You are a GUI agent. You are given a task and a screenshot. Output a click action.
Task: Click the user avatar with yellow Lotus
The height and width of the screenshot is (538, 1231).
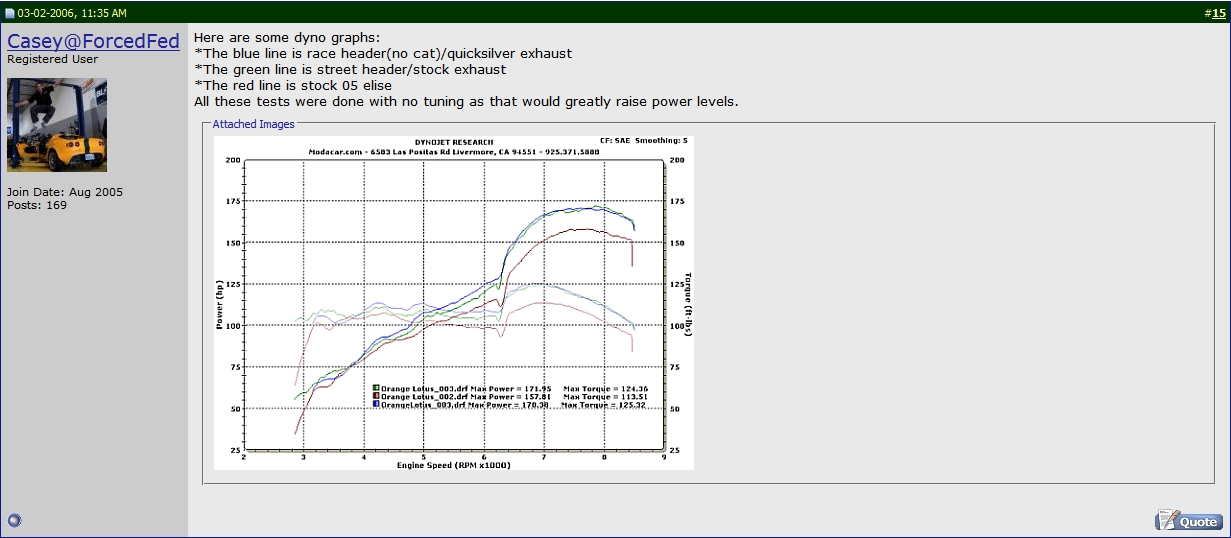point(57,125)
